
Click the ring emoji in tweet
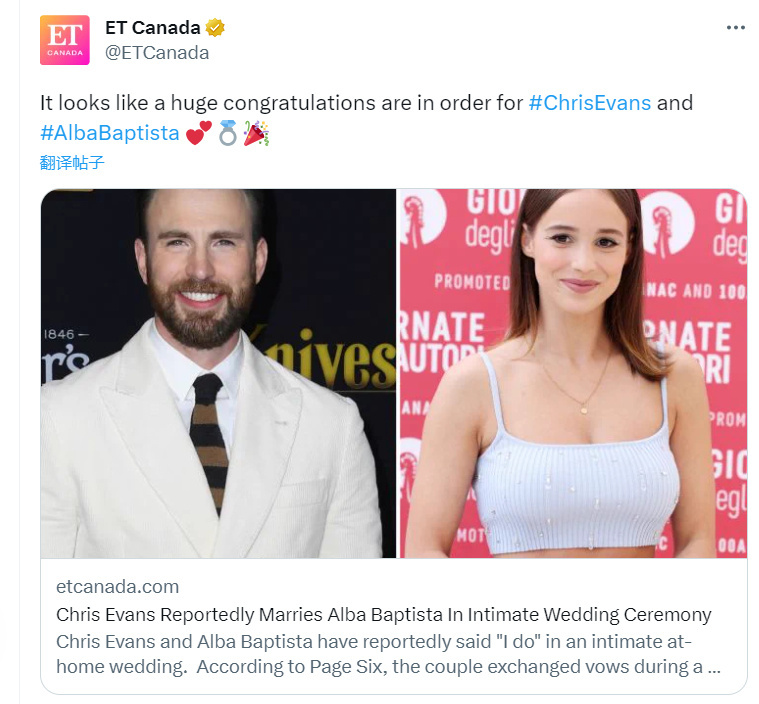228,133
